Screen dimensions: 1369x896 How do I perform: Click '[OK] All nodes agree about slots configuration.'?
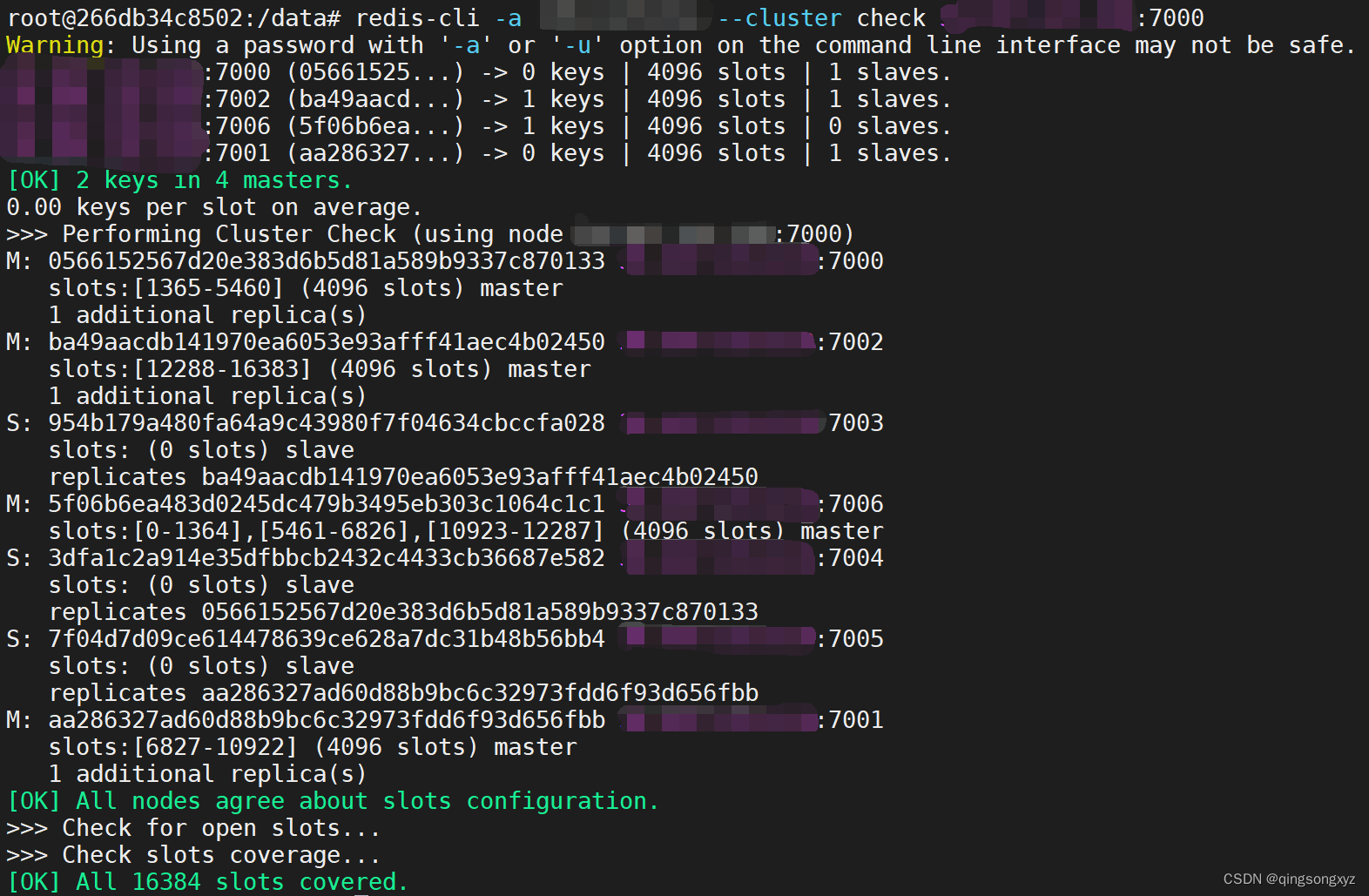pos(333,801)
